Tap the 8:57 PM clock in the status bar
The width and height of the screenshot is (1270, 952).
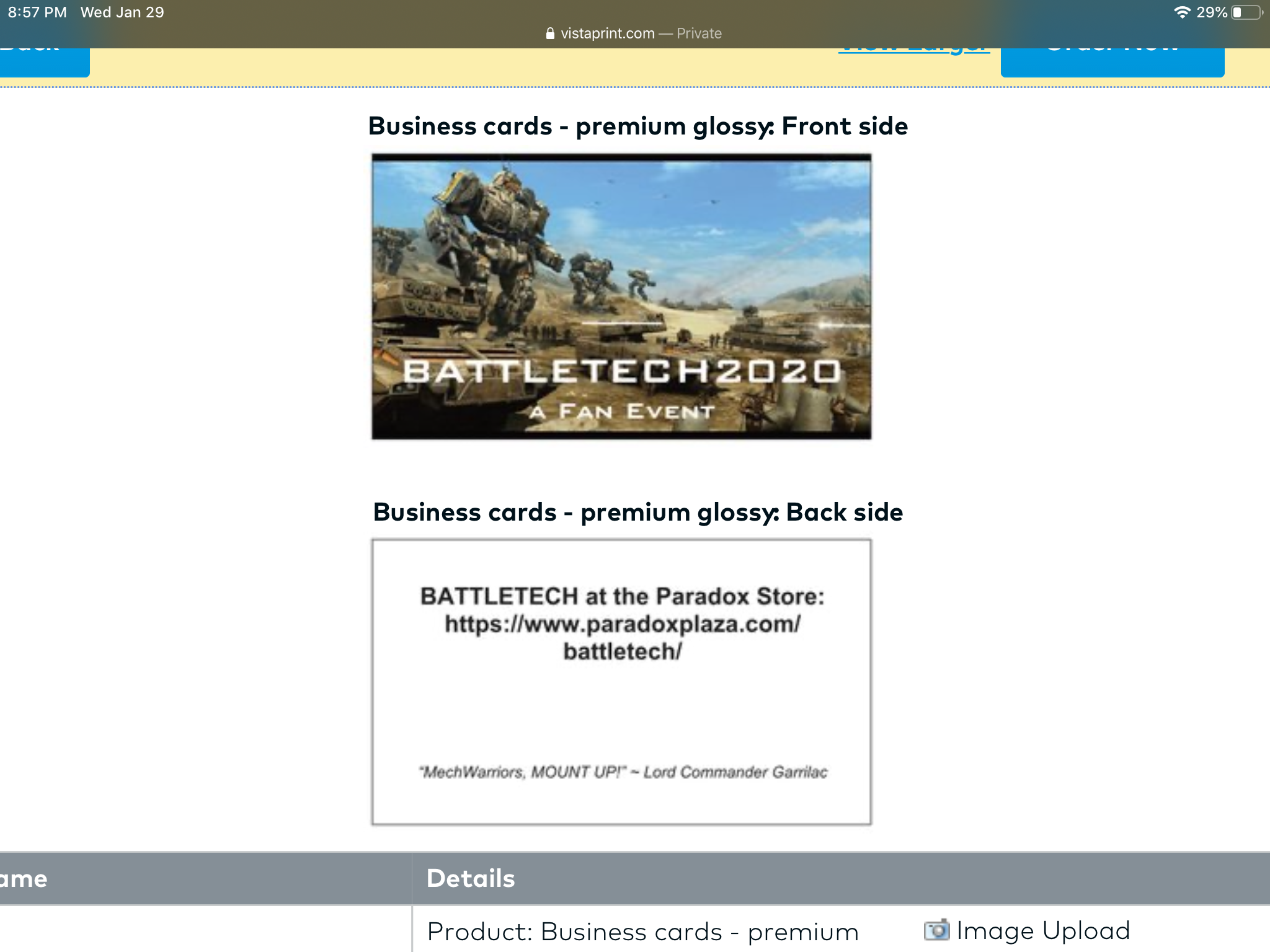(x=37, y=12)
